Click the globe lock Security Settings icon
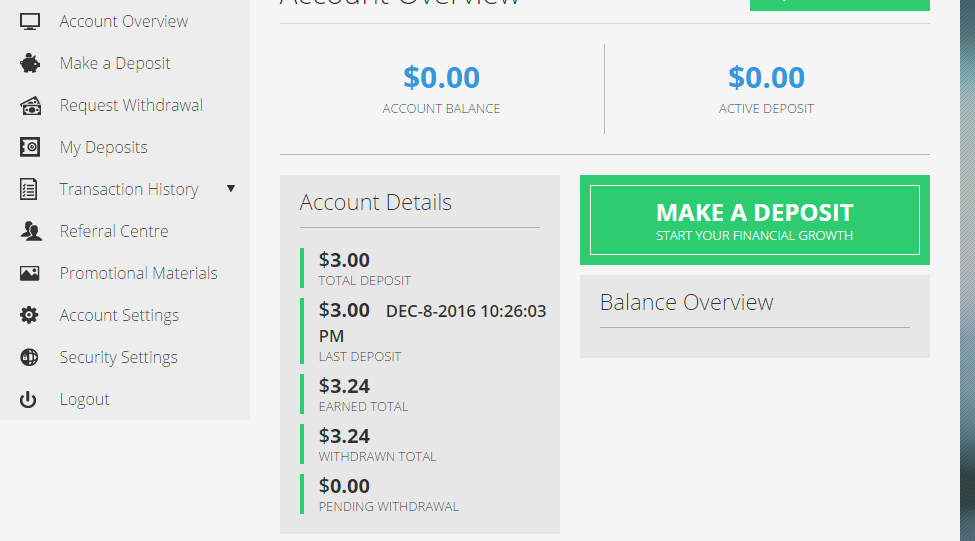The image size is (975, 541). point(30,357)
